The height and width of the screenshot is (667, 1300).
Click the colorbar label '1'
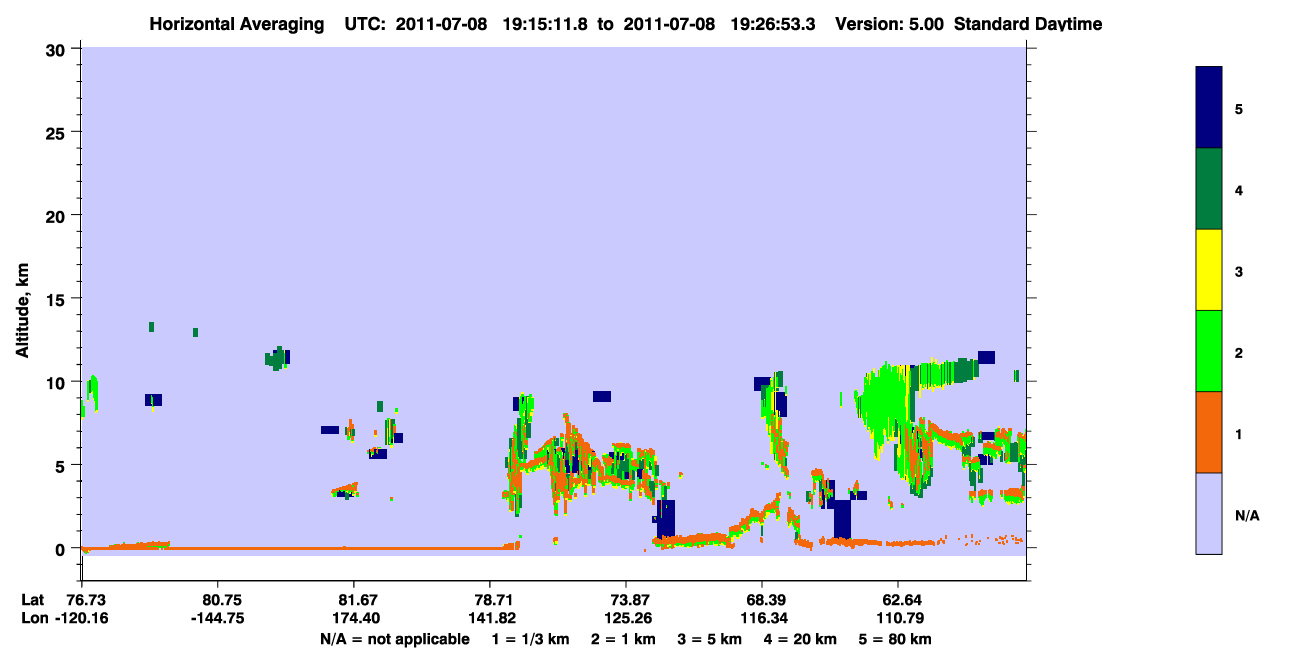(1239, 433)
